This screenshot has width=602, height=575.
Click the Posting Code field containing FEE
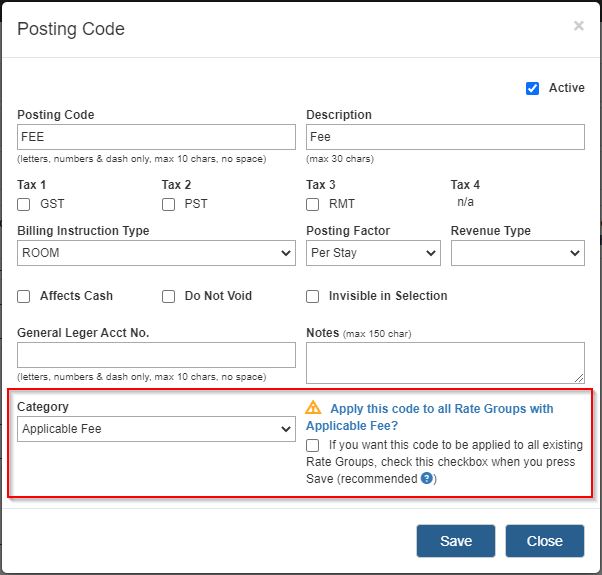point(156,137)
